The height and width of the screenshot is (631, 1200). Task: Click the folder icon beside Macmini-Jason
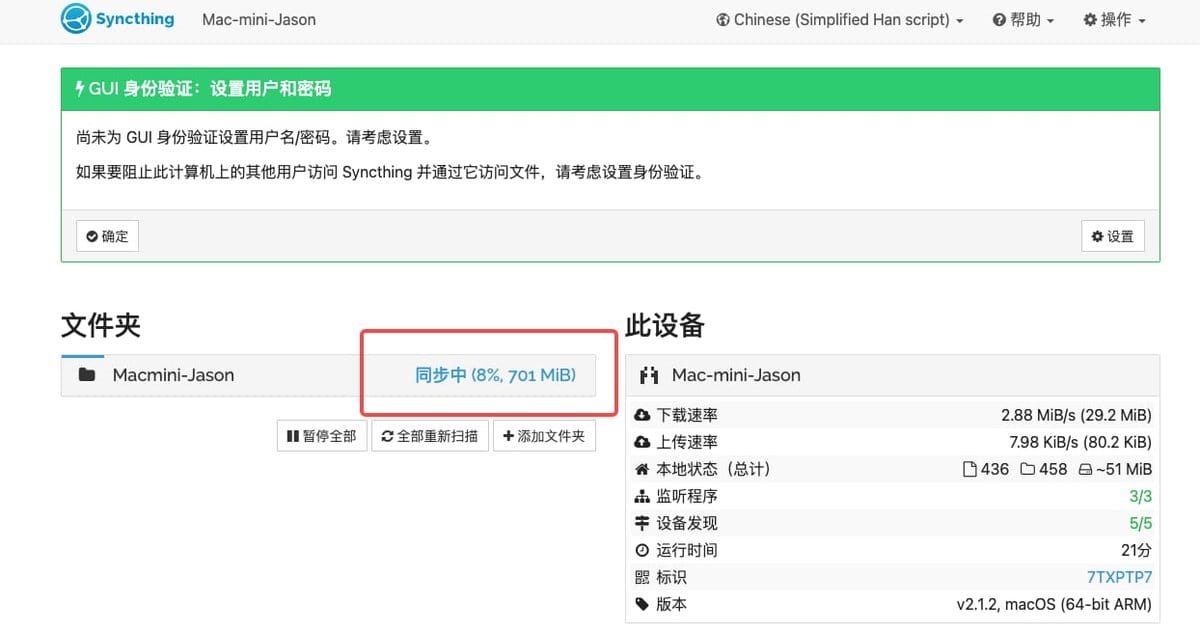(87, 375)
